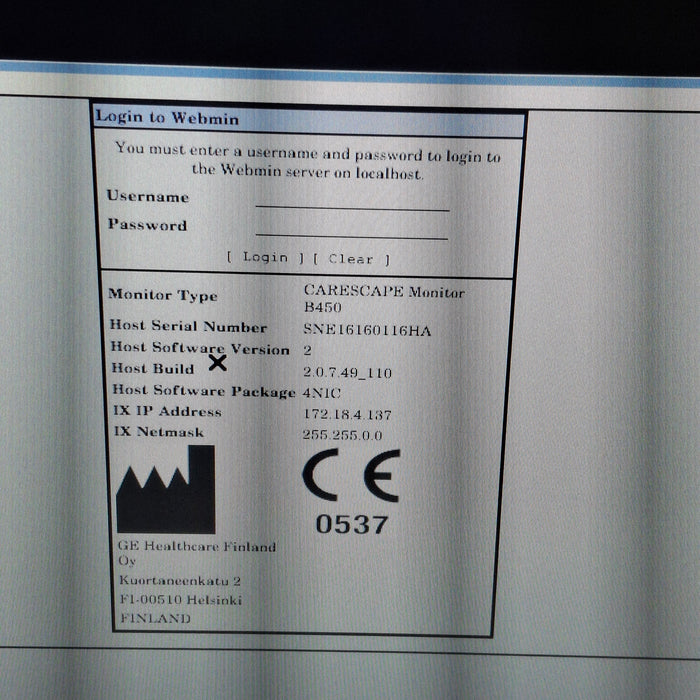Click the Kuortaneenkatu 2 address line

click(179, 580)
